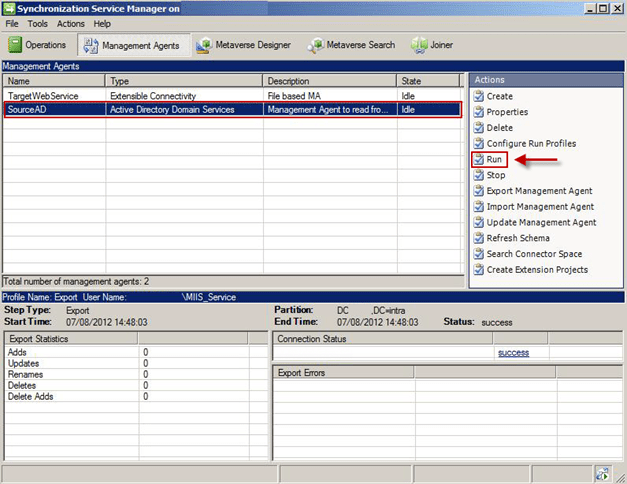This screenshot has height=484, width=627.
Task: Open the Tools menu
Action: (38, 23)
